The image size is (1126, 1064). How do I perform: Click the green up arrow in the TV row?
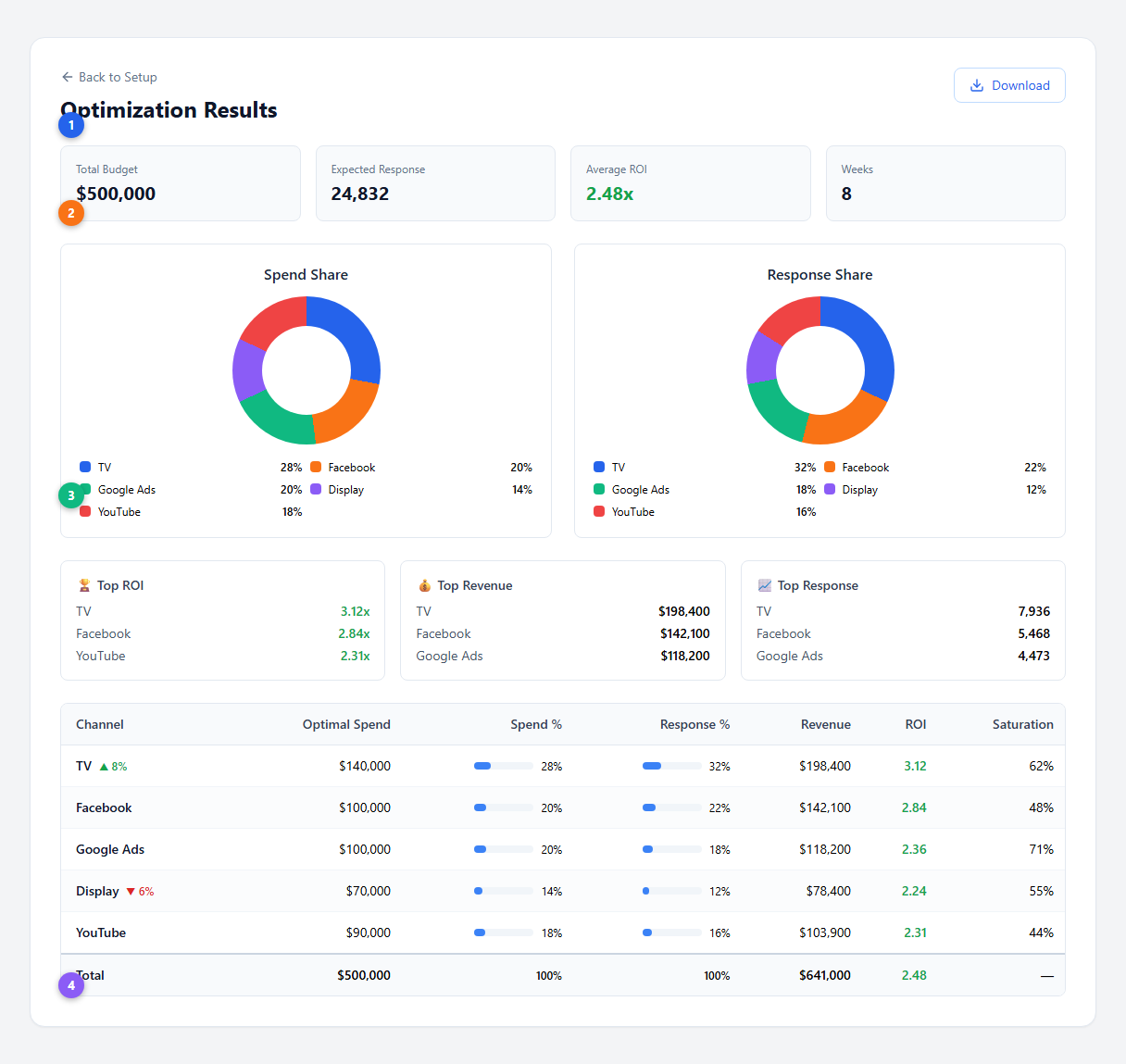click(104, 767)
